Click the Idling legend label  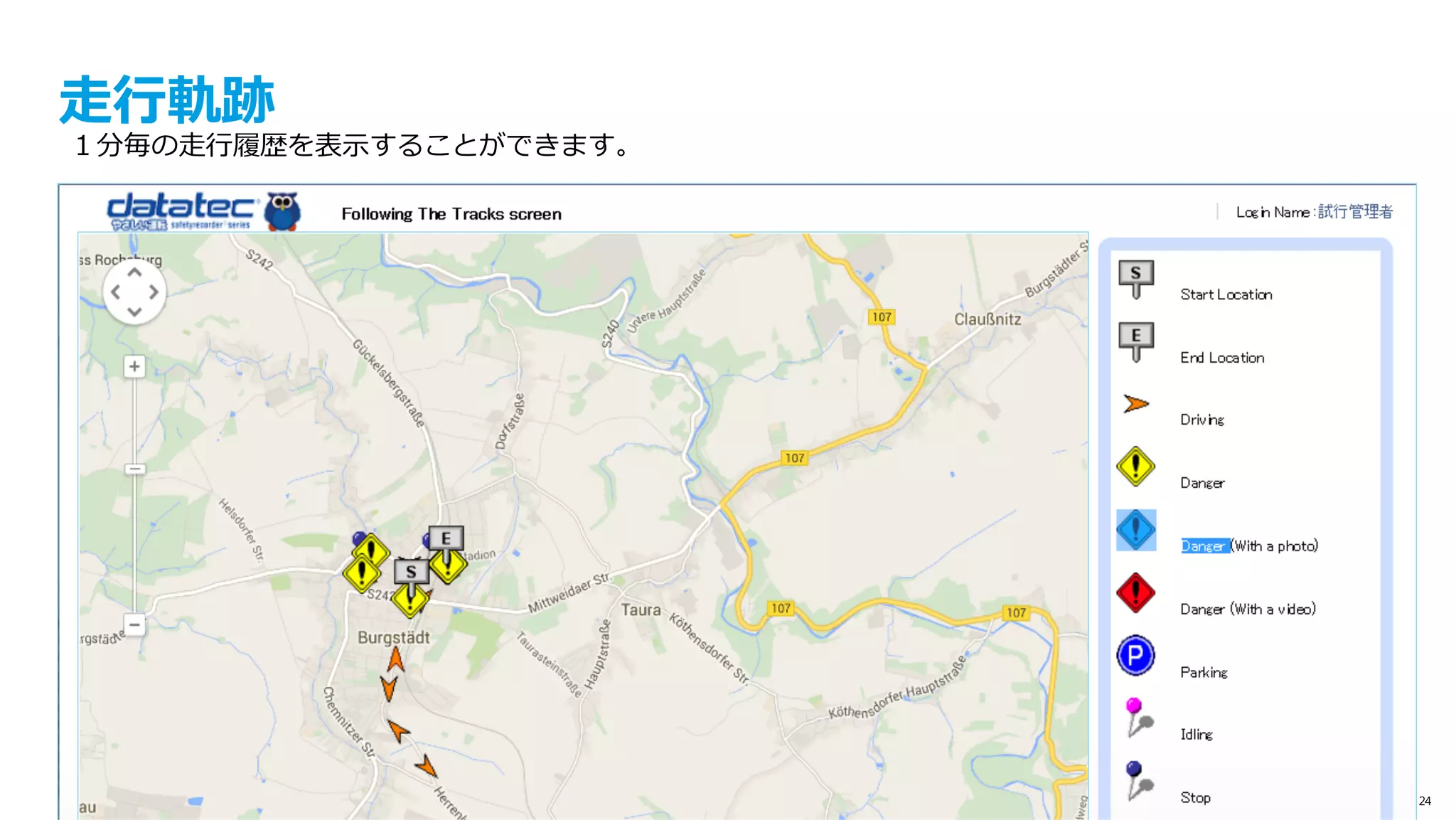coord(1197,734)
